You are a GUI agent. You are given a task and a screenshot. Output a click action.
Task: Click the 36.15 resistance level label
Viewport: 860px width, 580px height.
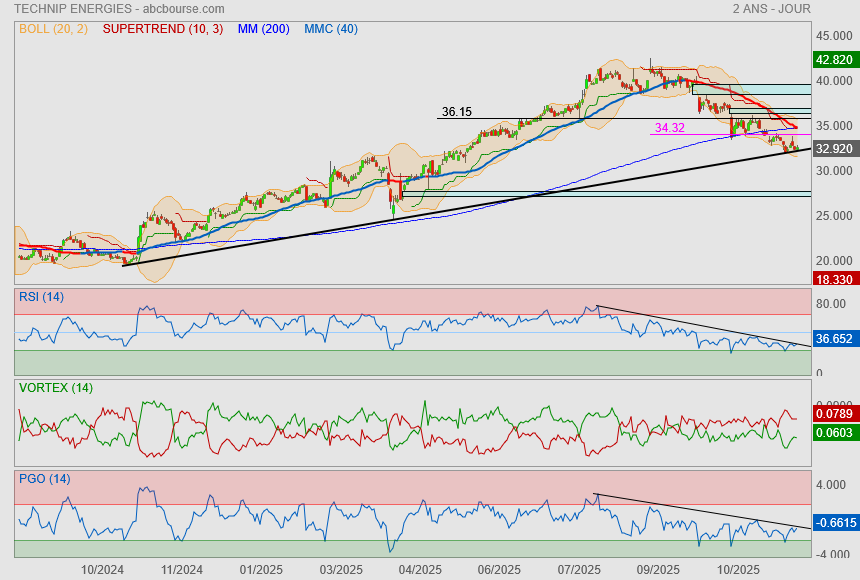[x=457, y=112]
